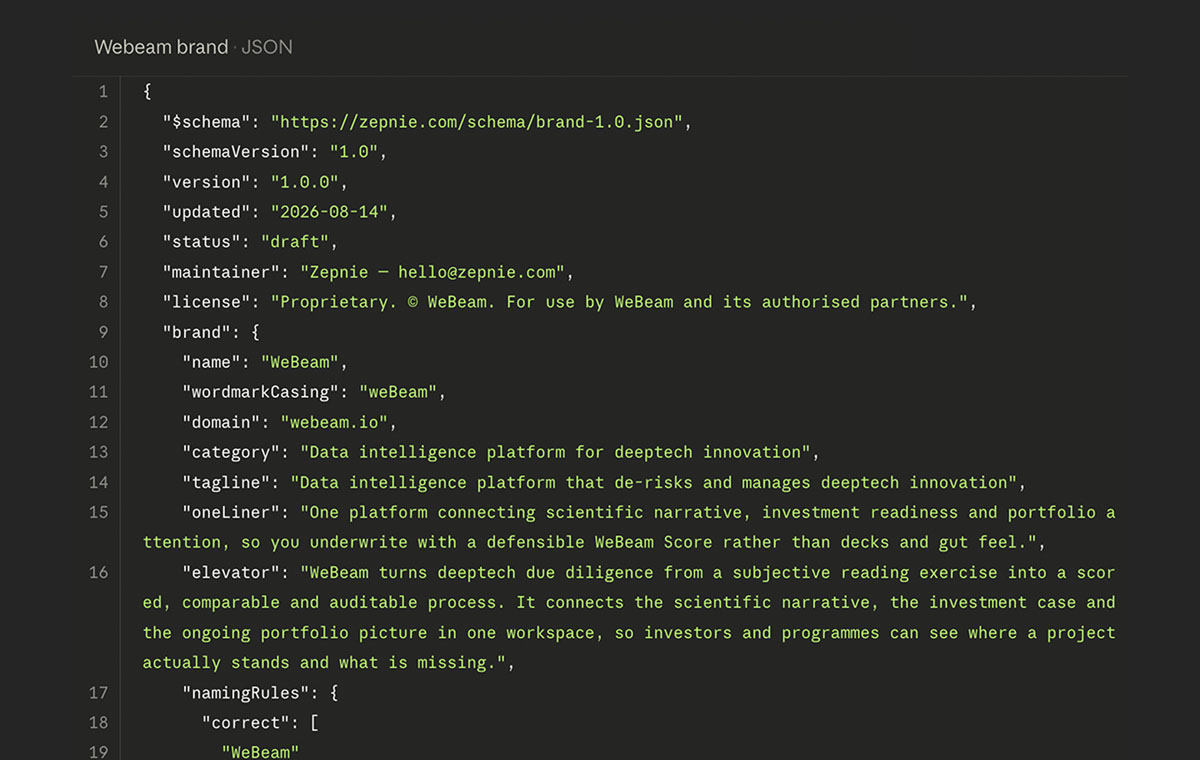The image size is (1200, 760).
Task: Click the "JSON" label in the header
Action: coord(267,47)
